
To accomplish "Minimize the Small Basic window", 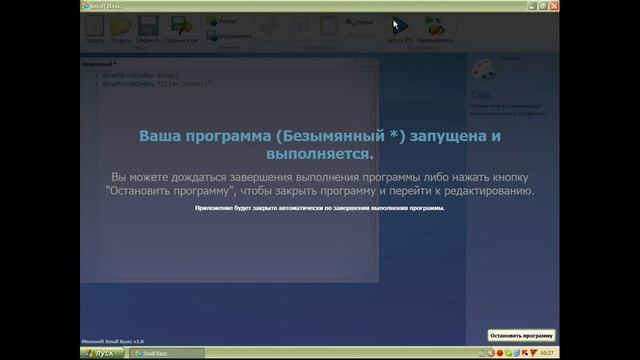I will point(532,6).
